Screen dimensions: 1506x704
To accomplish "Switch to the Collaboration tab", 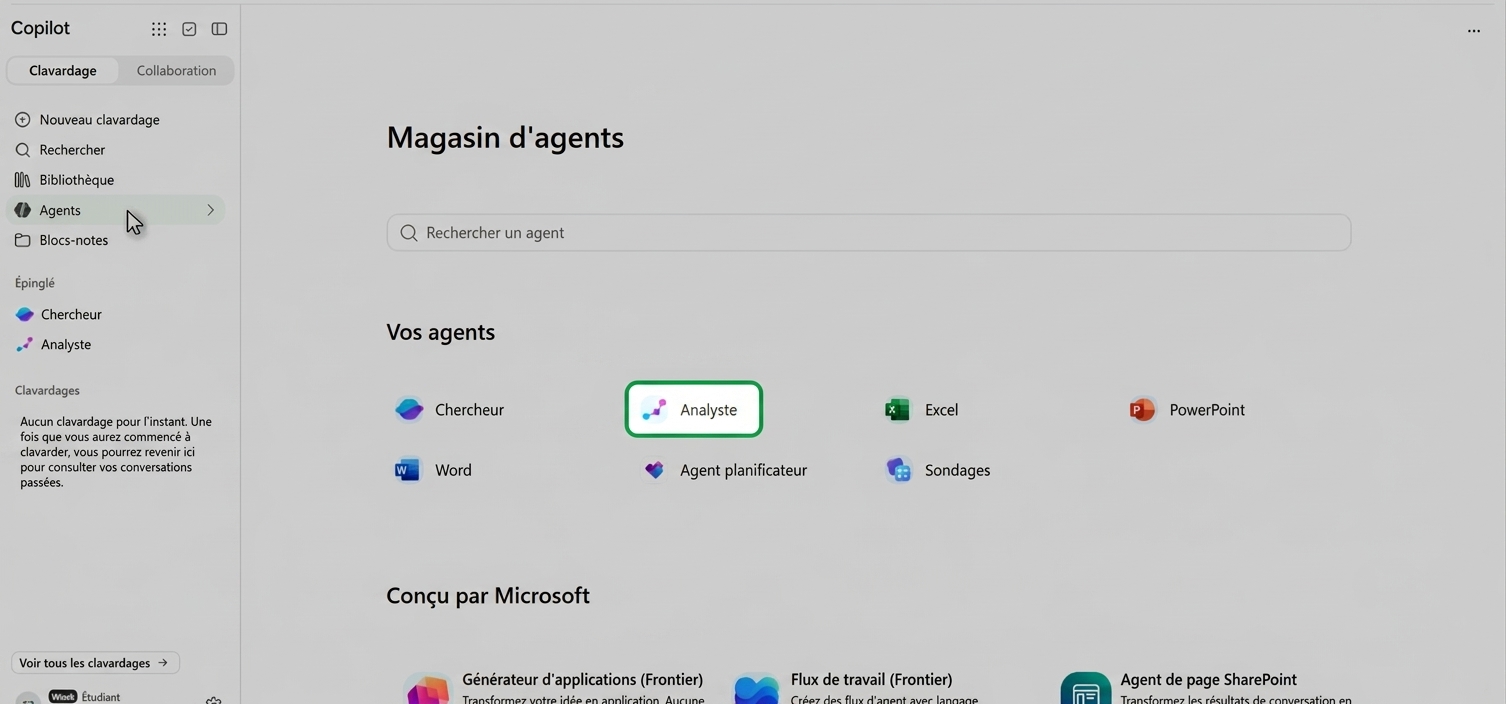I will click(x=176, y=70).
